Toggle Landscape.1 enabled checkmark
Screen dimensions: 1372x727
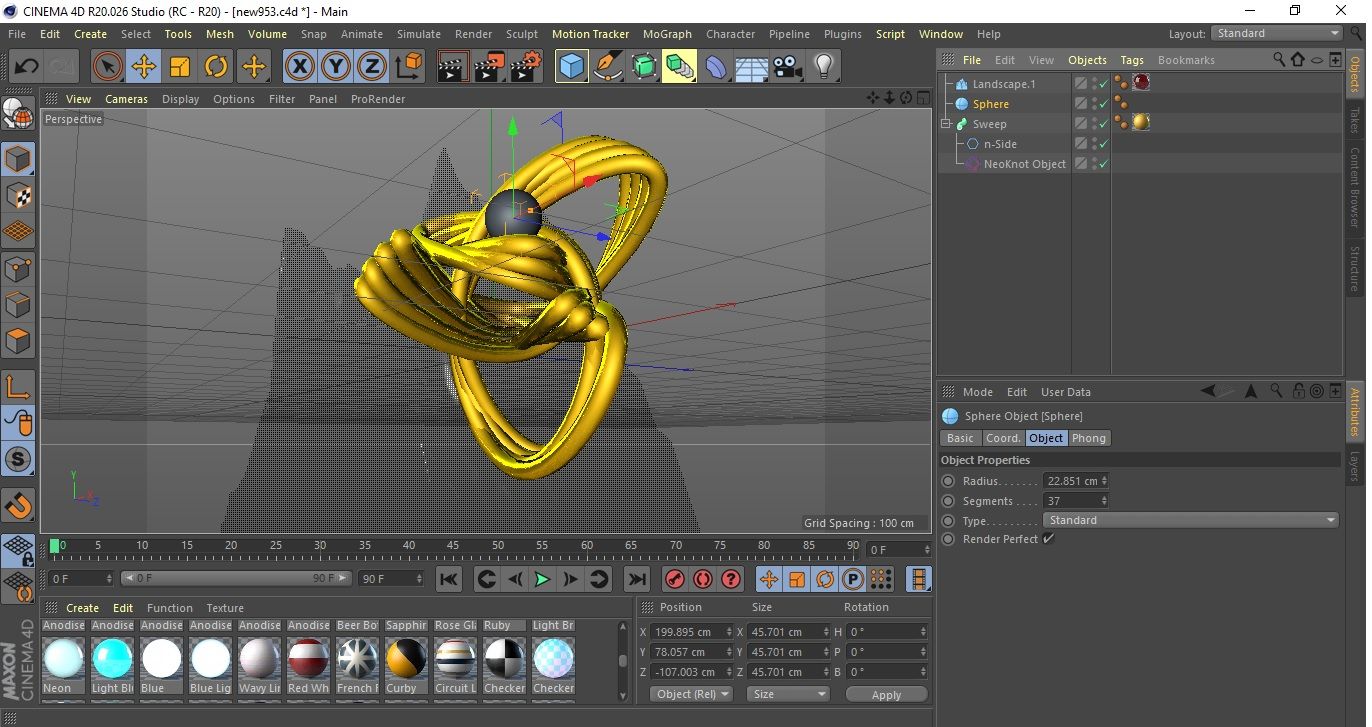(1103, 84)
